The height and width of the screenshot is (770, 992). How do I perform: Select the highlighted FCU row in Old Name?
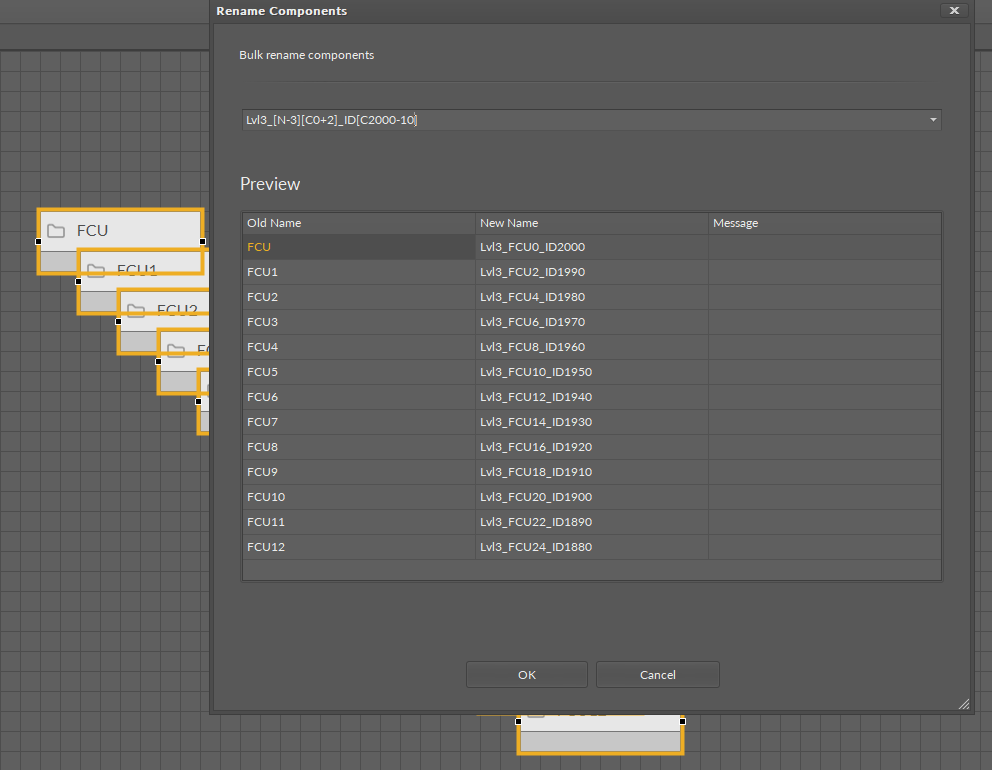(359, 247)
